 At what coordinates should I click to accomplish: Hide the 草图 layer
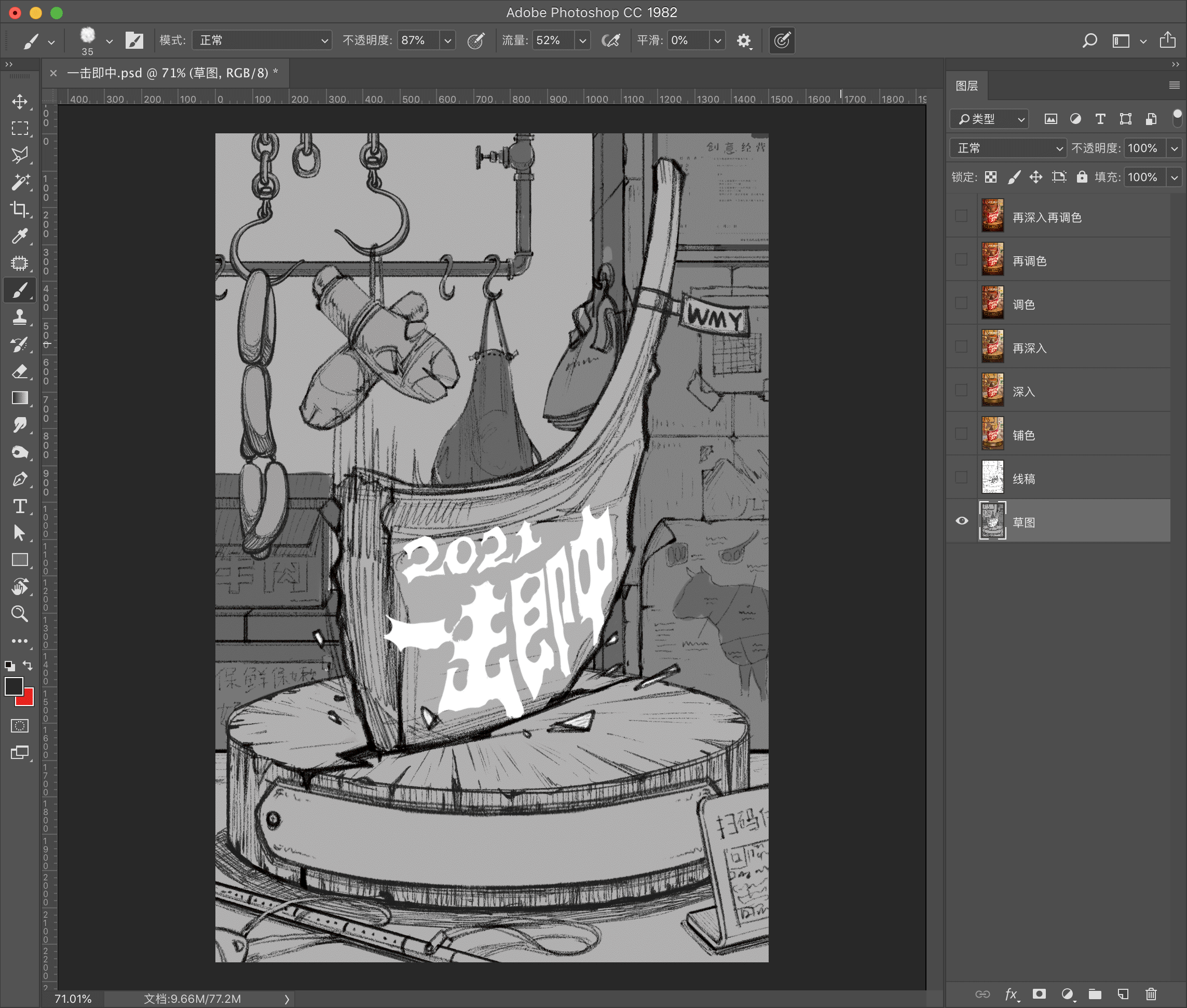coord(962,520)
